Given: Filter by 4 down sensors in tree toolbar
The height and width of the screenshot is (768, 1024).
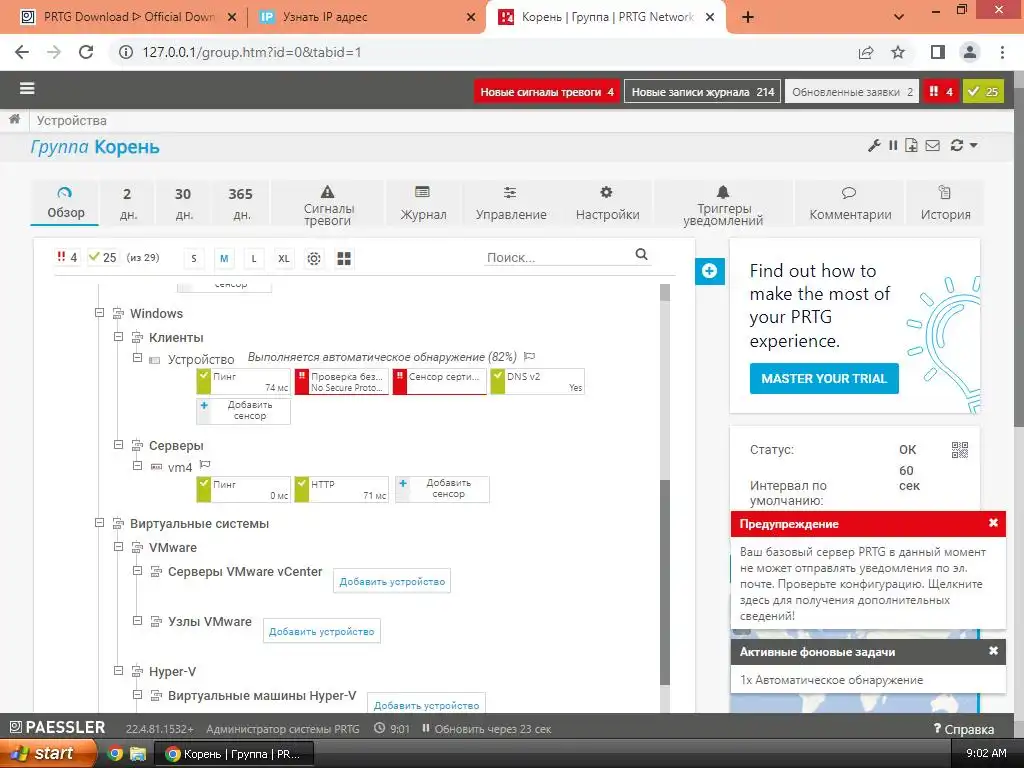Looking at the screenshot, I should coord(67,257).
